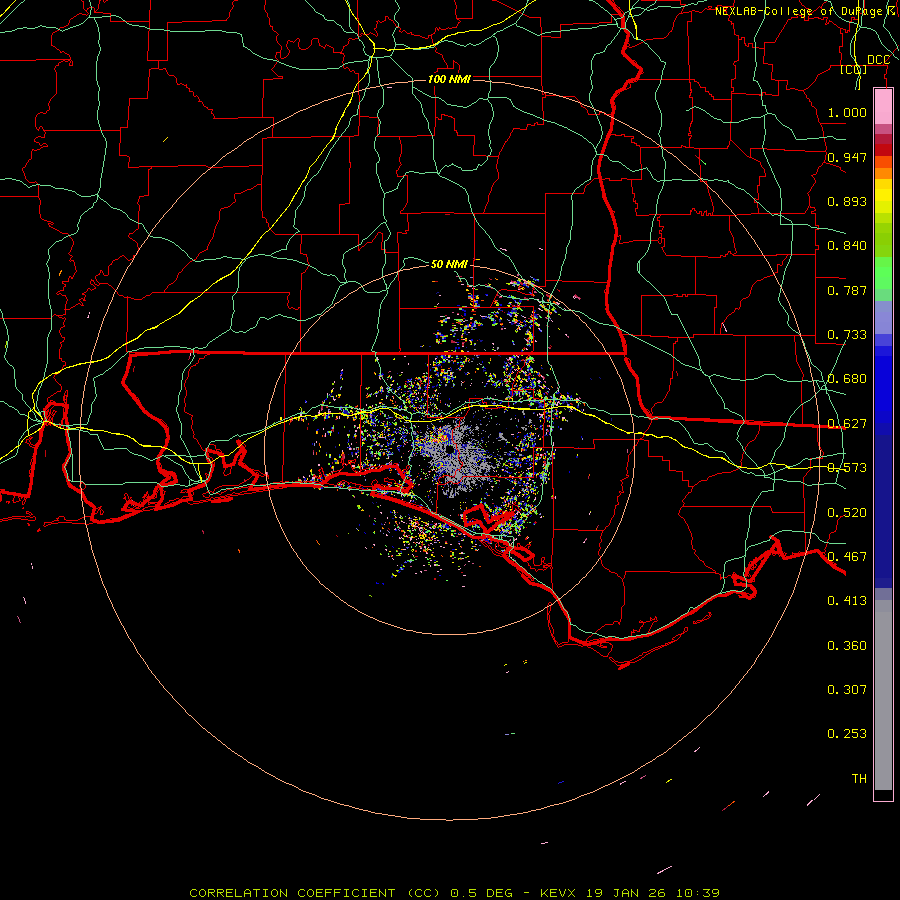Click the 50 NMI range ring label
This screenshot has height=900, width=900.
449,264
